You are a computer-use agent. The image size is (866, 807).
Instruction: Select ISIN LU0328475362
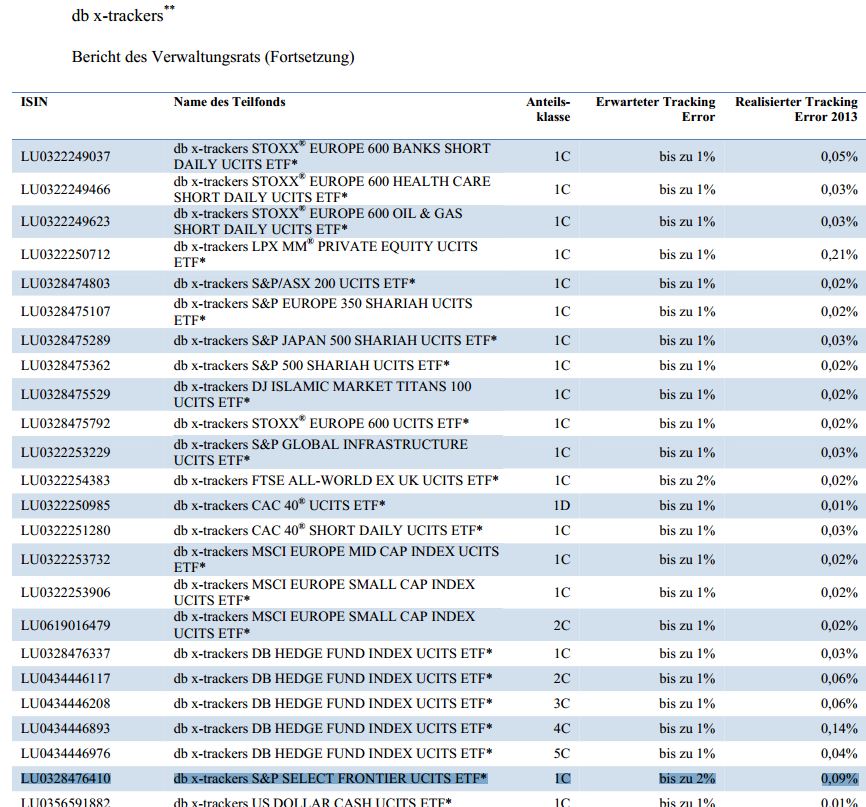click(66, 366)
